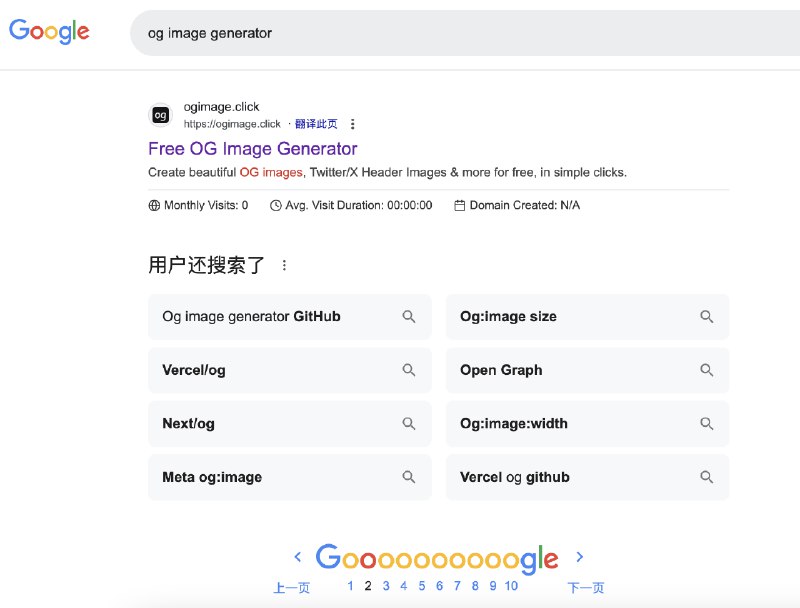
Task: Search 'Og:image:width' suggestion
Action: click(588, 424)
